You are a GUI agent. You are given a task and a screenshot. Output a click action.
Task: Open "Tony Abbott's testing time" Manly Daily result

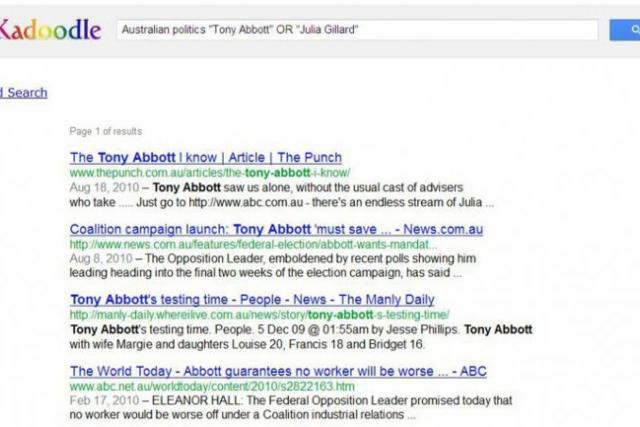[252, 300]
